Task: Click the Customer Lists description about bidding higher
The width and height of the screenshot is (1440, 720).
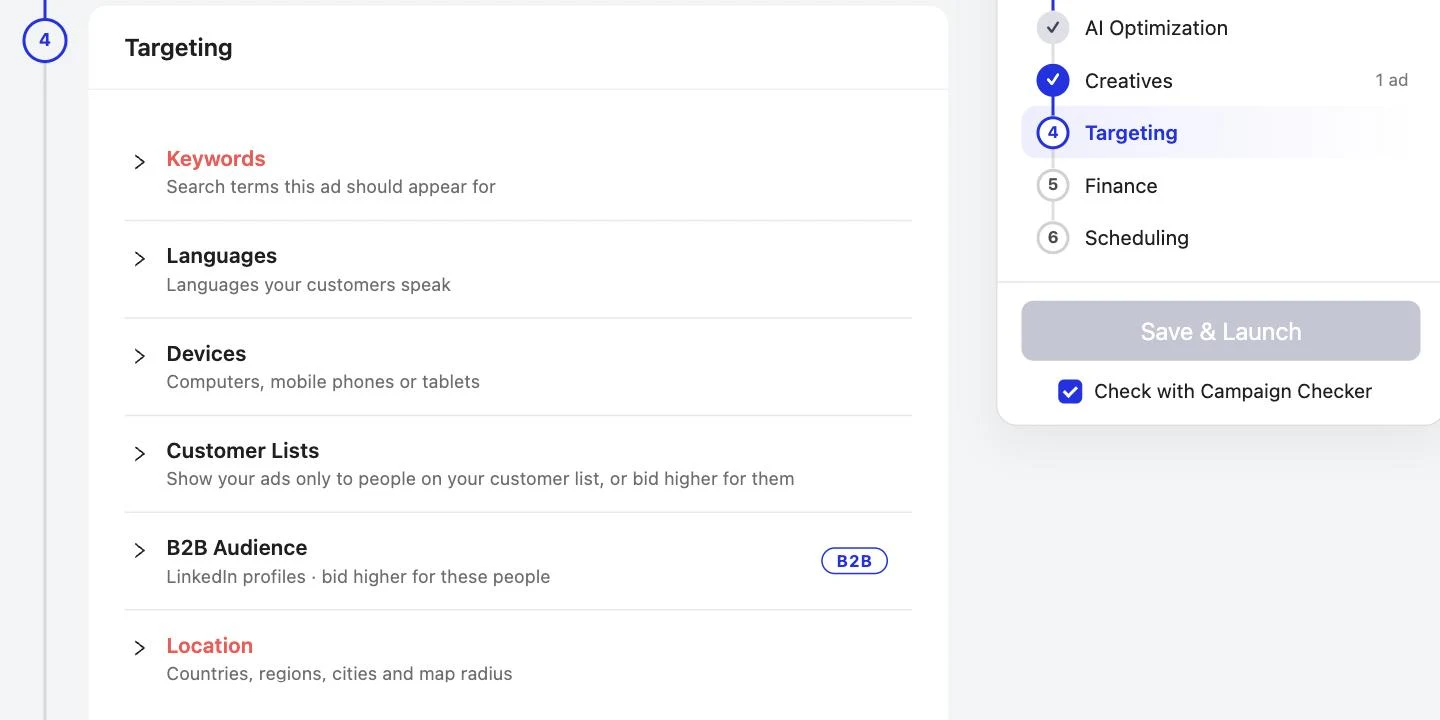Action: 480,479
